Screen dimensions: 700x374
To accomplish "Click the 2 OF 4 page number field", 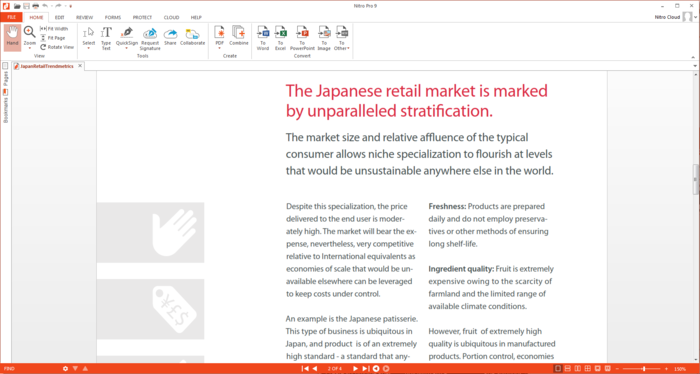I will coord(335,369).
